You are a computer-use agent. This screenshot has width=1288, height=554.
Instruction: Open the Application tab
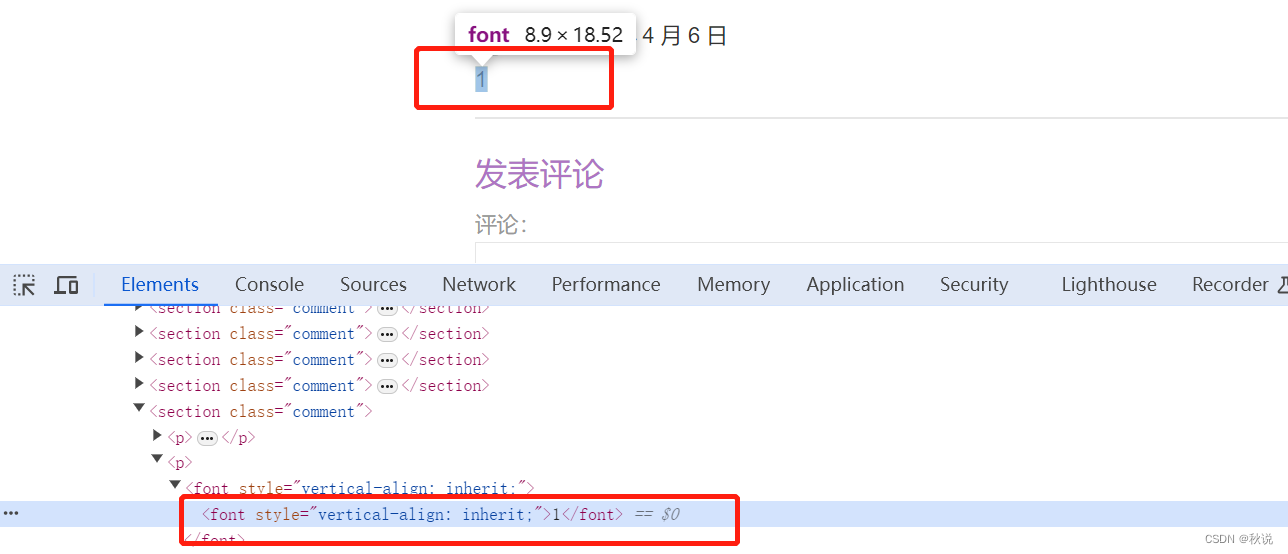855,285
